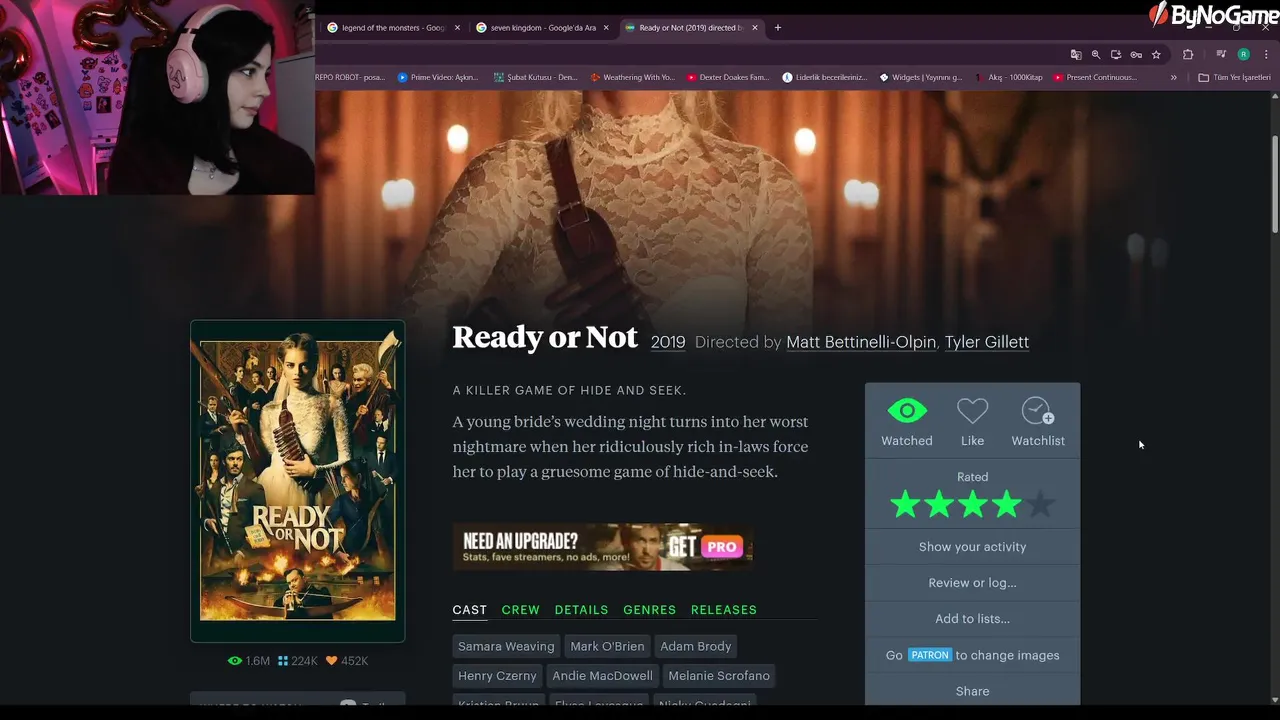Open Andie MacDowell cast page
Viewport: 1280px width, 720px height.
tap(602, 676)
